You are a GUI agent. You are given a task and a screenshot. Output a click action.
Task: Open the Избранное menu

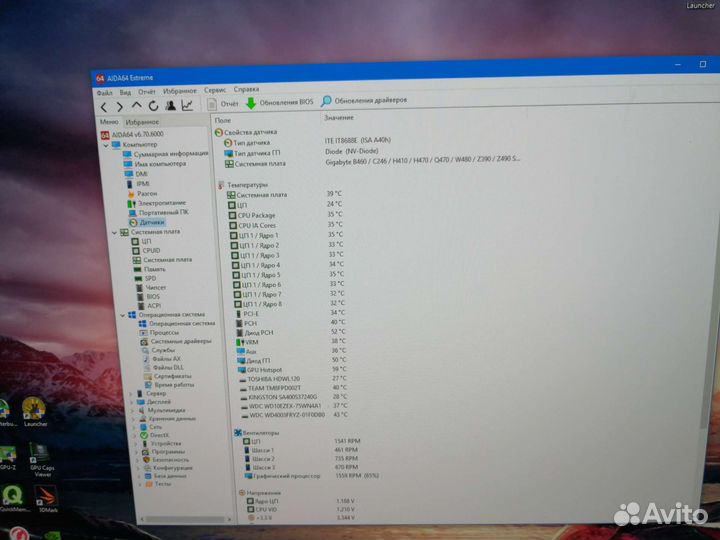180,91
